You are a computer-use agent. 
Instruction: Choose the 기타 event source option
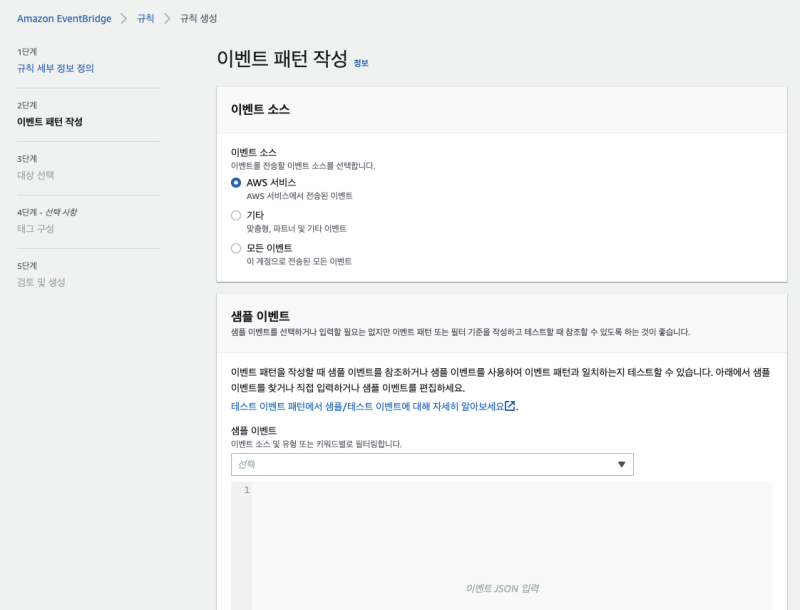(x=236, y=215)
